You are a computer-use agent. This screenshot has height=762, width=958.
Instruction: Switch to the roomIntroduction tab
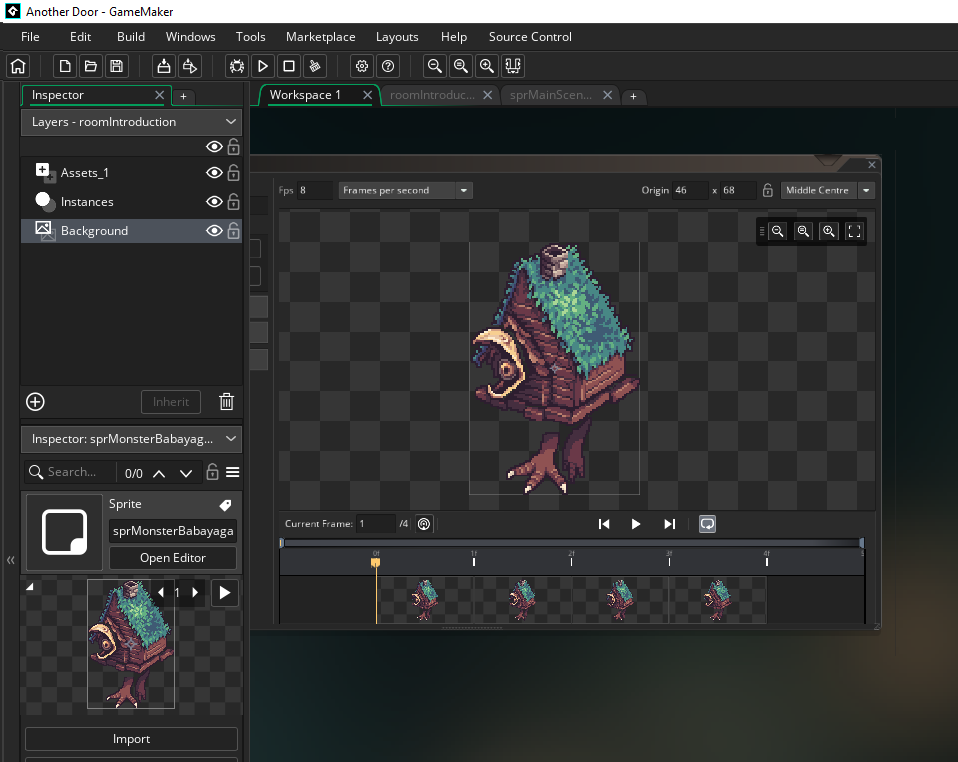(x=432, y=95)
